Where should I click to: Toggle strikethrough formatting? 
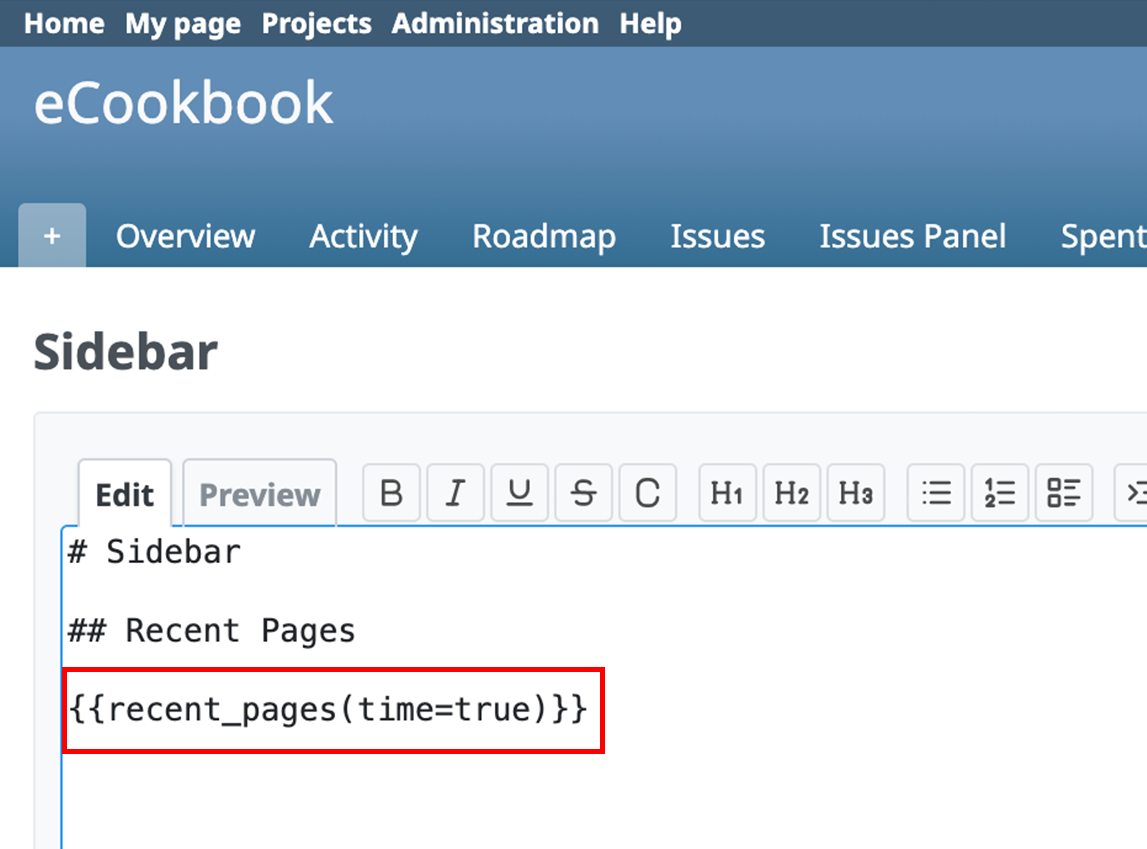tap(584, 493)
